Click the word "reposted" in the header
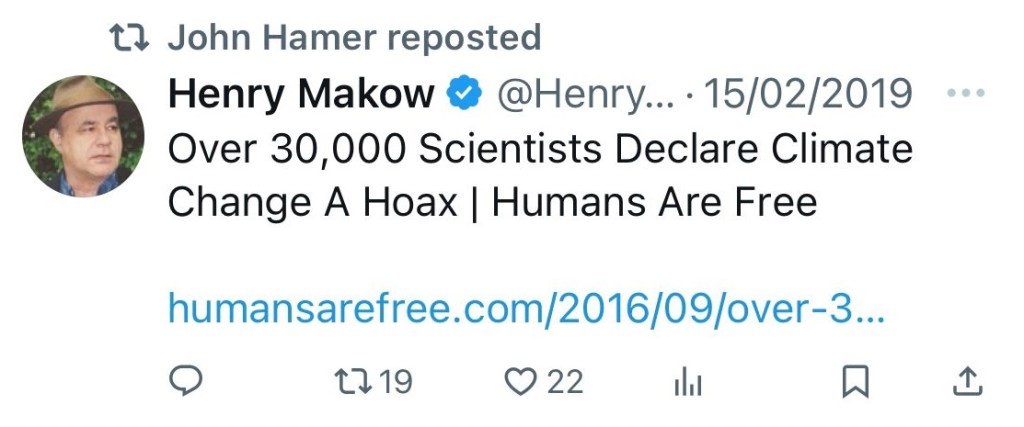The width and height of the screenshot is (1024, 427). (463, 39)
